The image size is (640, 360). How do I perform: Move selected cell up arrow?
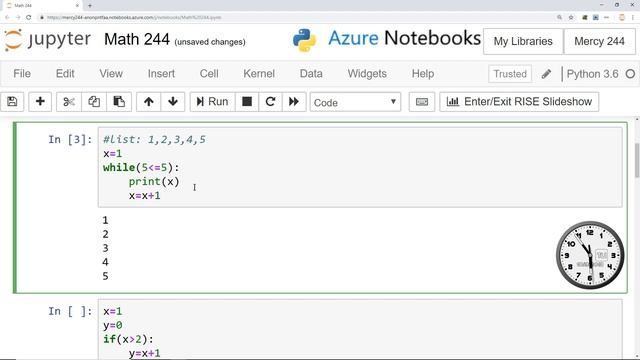pos(149,102)
